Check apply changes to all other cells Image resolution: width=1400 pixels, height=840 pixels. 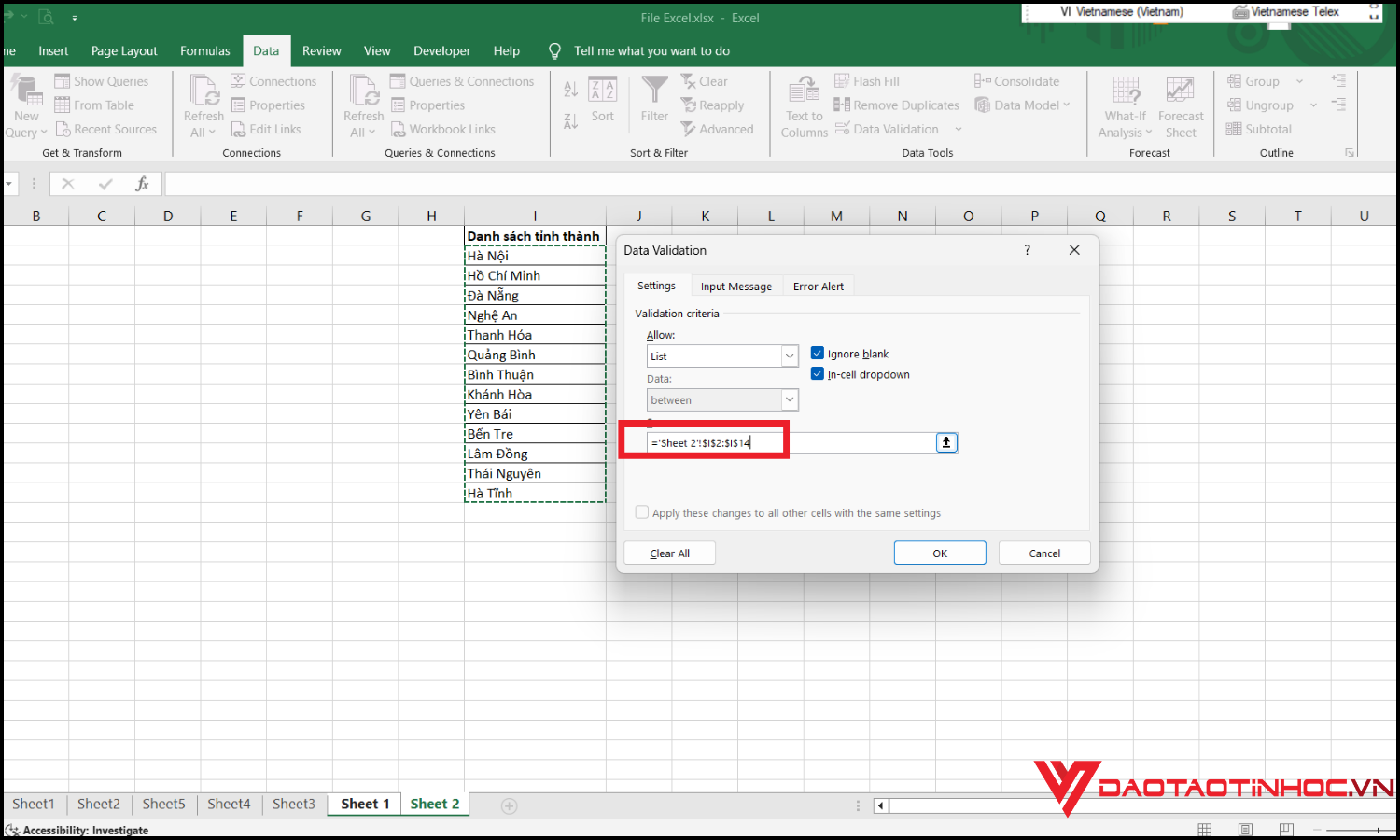[x=641, y=511]
